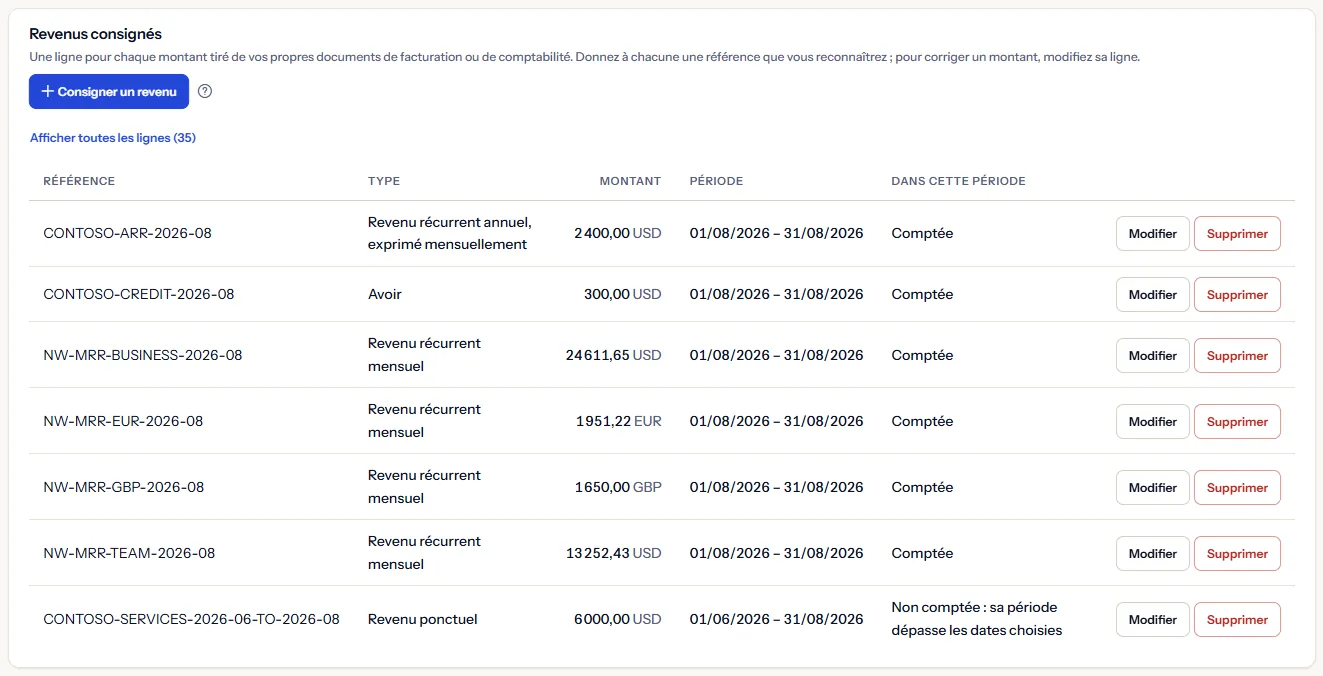
Task: Click the period 01/06/2026 – 31/08/2026
Action: pyautogui.click(x=776, y=619)
